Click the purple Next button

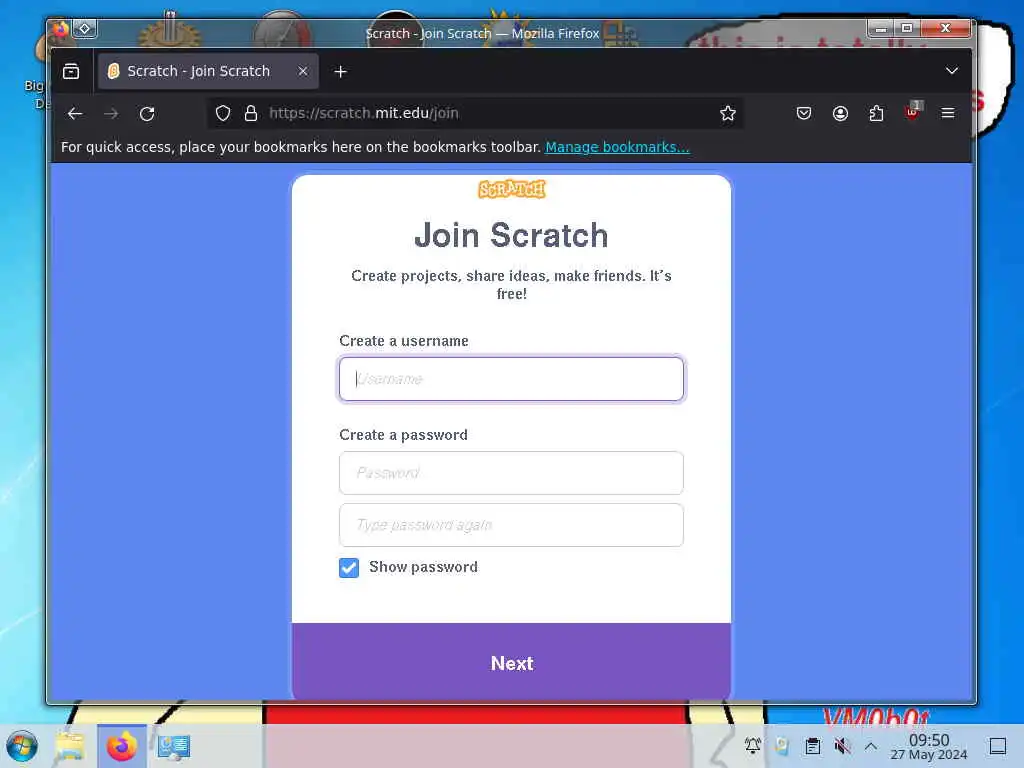(x=511, y=663)
